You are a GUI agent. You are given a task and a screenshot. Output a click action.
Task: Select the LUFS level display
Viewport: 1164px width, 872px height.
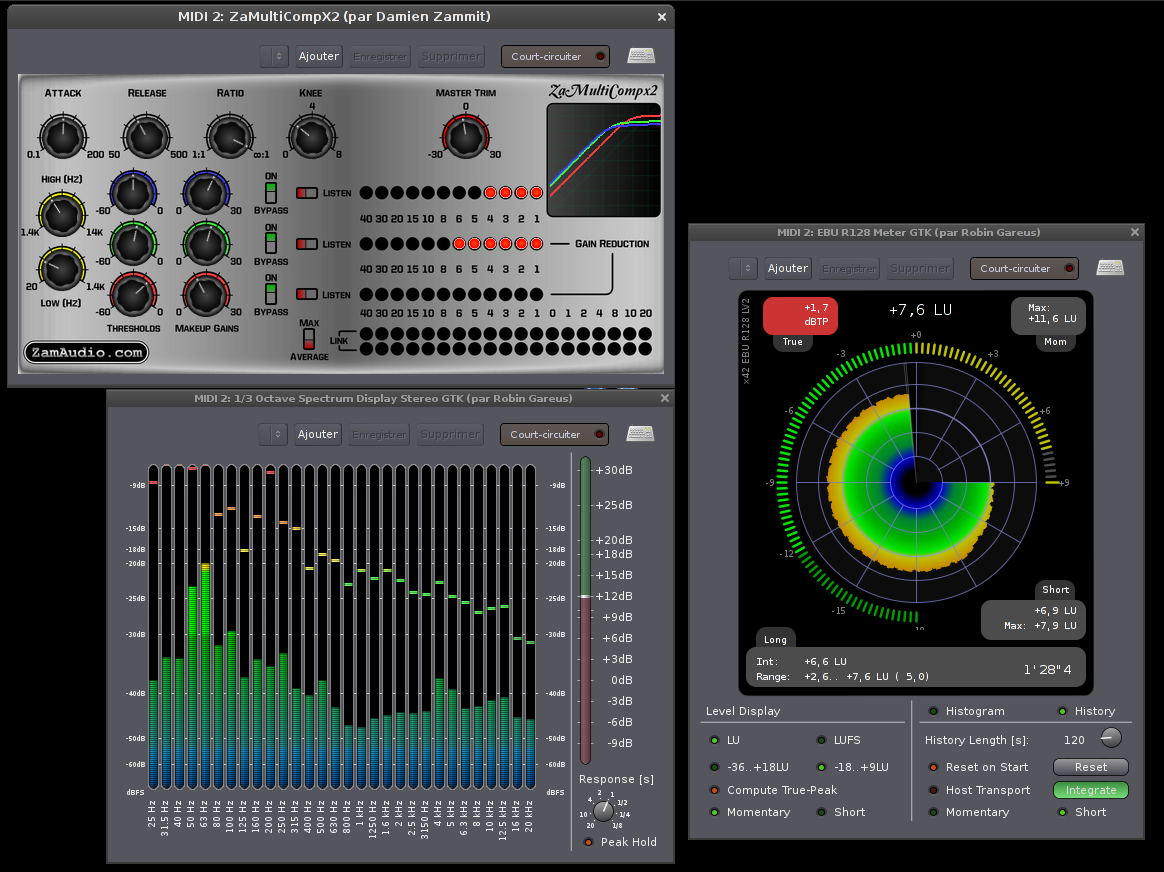pyautogui.click(x=821, y=740)
